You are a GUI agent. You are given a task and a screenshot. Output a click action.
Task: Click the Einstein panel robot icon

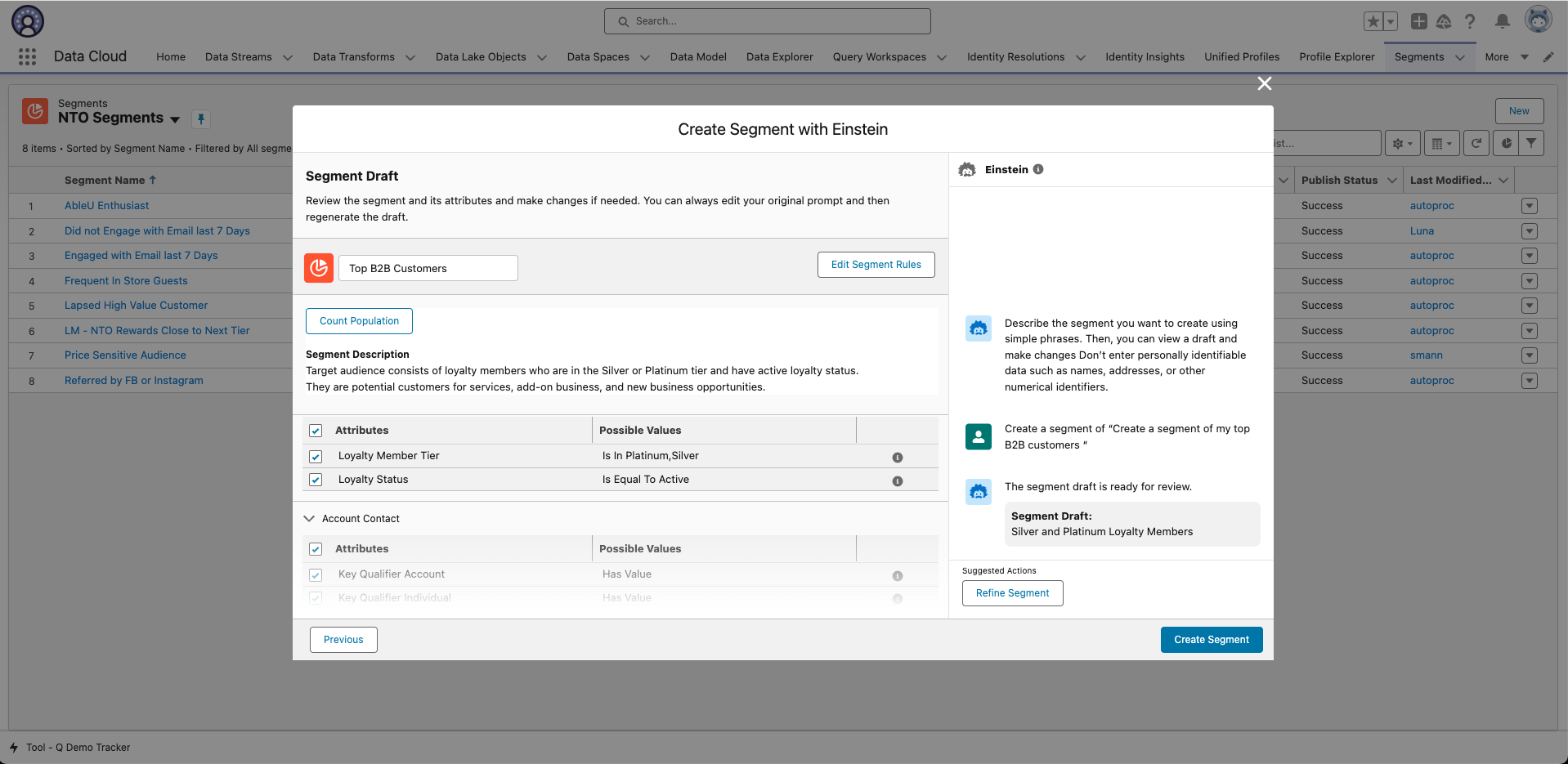968,170
